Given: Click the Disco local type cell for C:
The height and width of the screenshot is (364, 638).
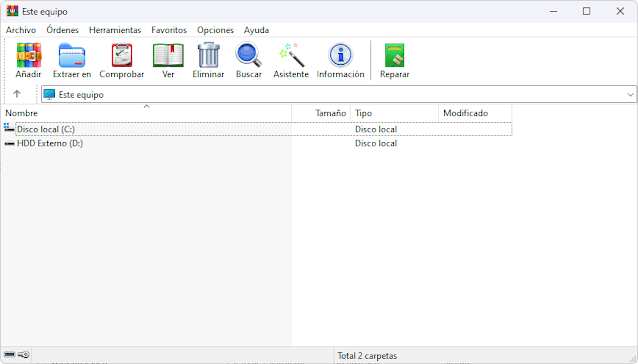Looking at the screenshot, I should click(x=376, y=129).
